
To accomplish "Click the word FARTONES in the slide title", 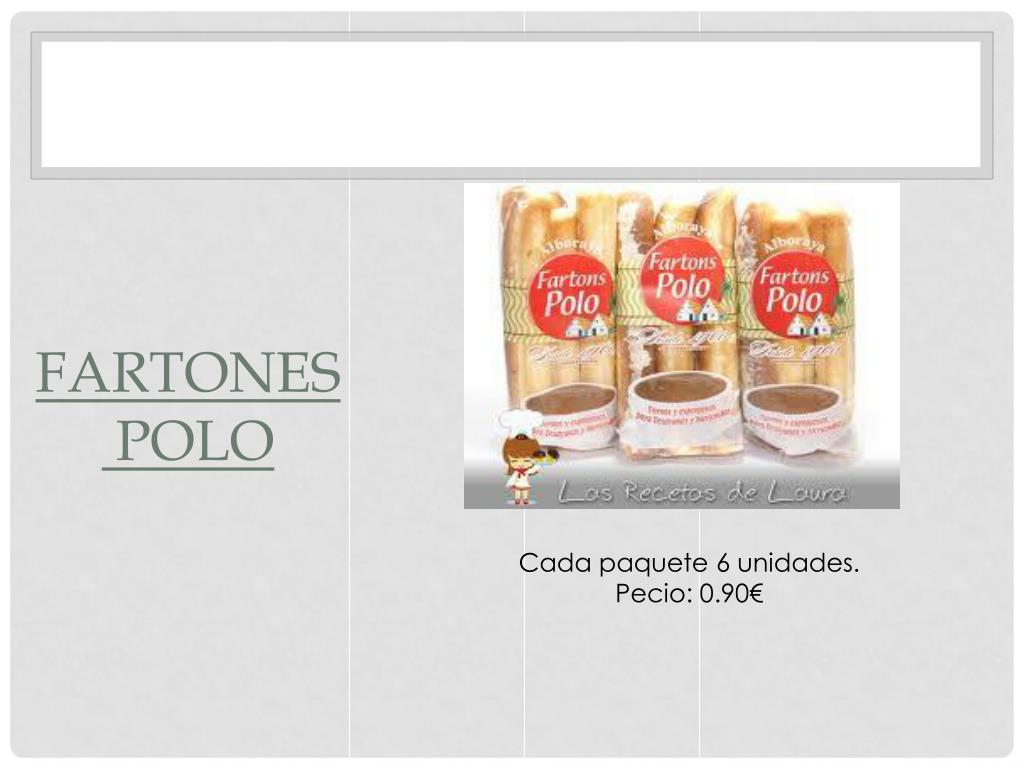I will tap(188, 372).
